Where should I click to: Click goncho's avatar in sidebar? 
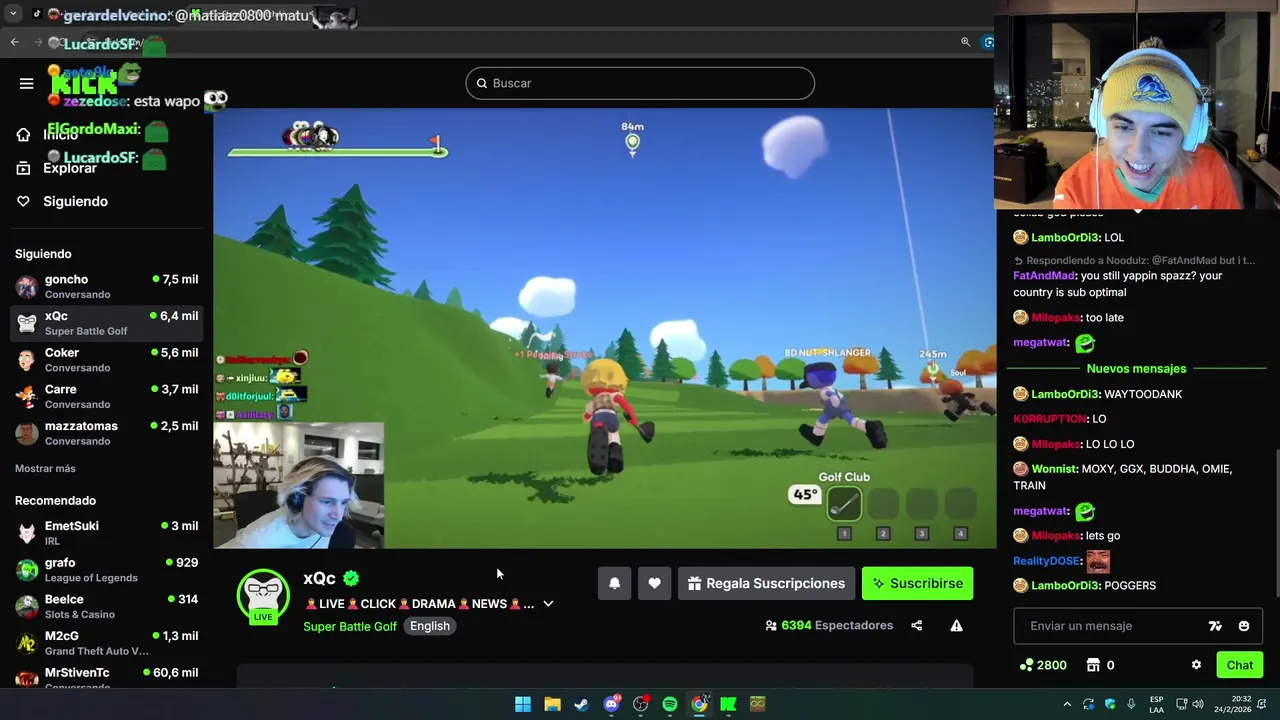[27, 287]
